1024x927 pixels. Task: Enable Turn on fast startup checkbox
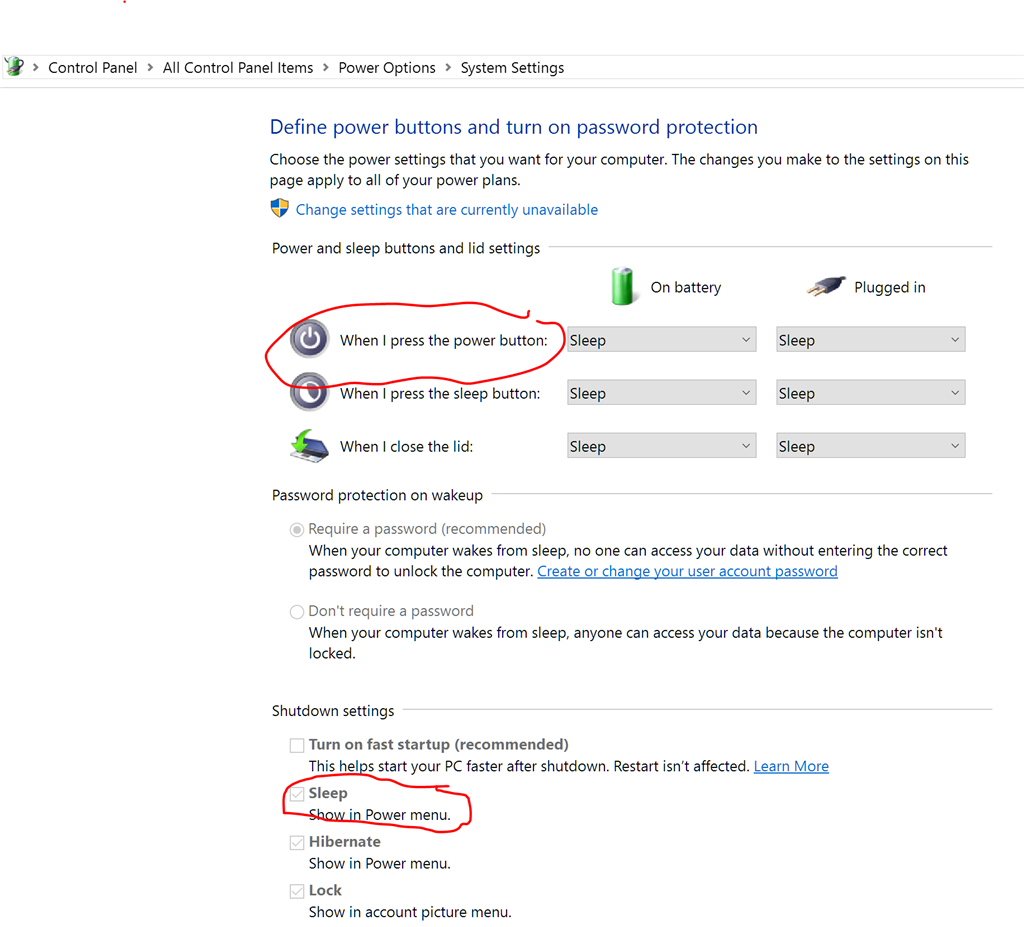[297, 745]
